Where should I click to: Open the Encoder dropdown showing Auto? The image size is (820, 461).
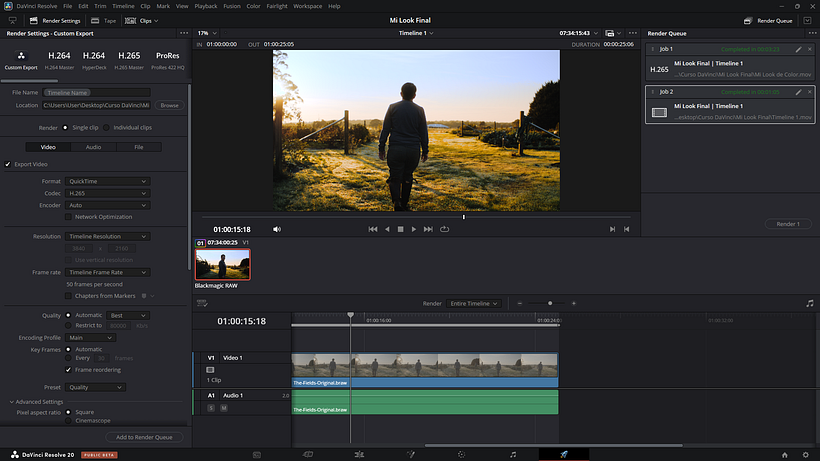[x=108, y=205]
